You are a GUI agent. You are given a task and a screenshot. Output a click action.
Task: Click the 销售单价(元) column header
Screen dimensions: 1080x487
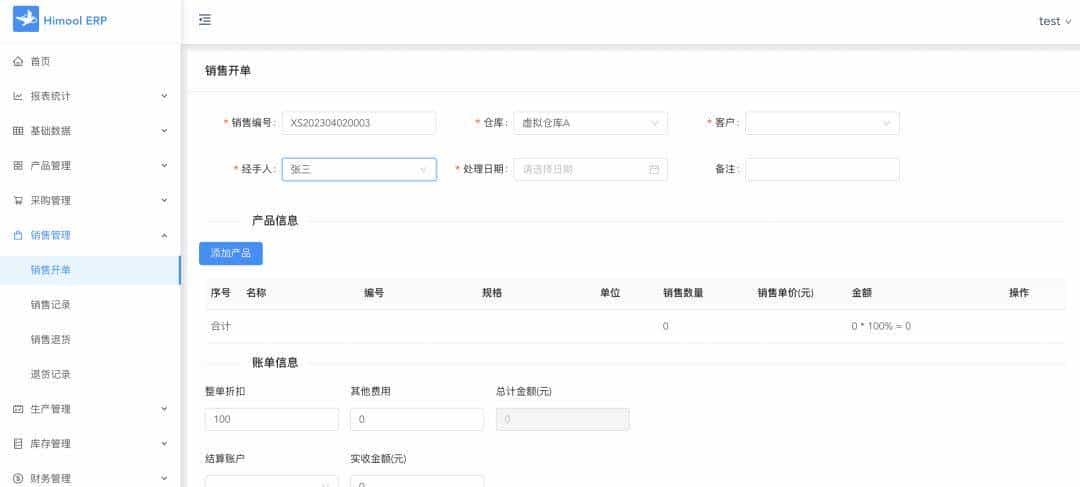tap(786, 293)
